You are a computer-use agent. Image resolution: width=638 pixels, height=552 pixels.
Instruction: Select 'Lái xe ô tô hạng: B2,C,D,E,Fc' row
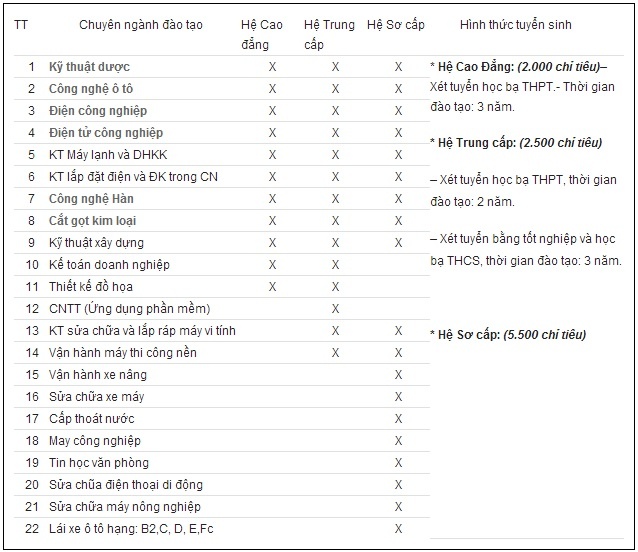[131, 529]
